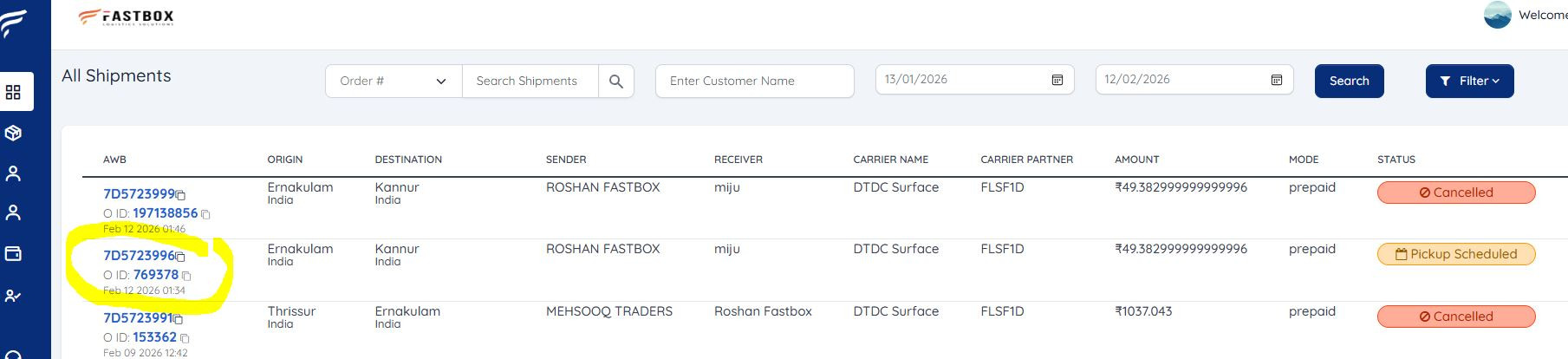Open the Filter dropdown button
This screenshot has width=1568, height=359.
click(x=1469, y=81)
